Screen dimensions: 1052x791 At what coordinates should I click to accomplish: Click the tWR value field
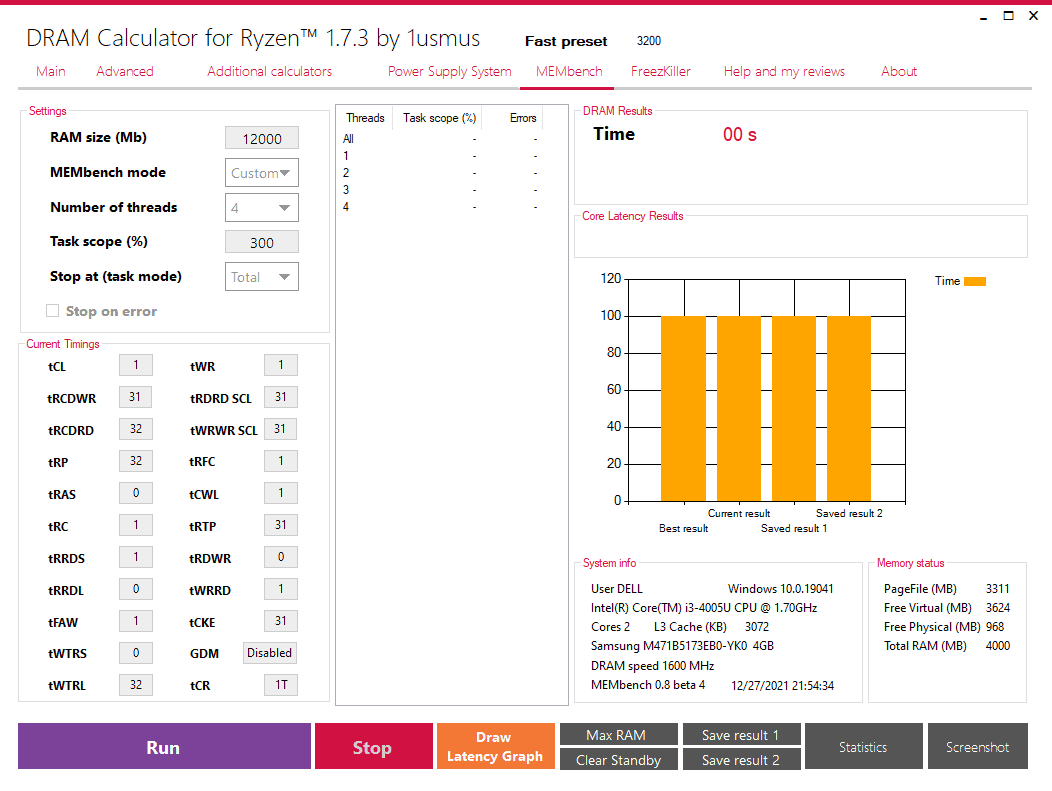280,365
